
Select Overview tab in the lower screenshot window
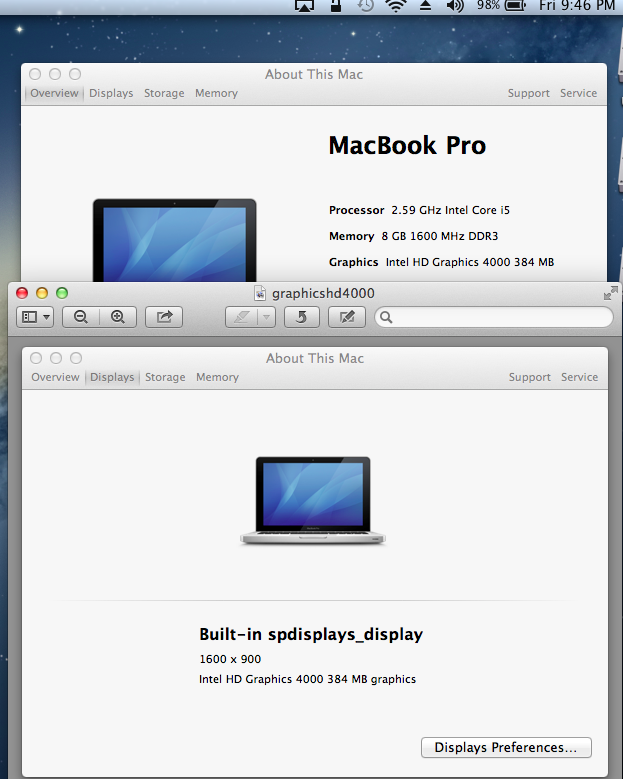(55, 377)
